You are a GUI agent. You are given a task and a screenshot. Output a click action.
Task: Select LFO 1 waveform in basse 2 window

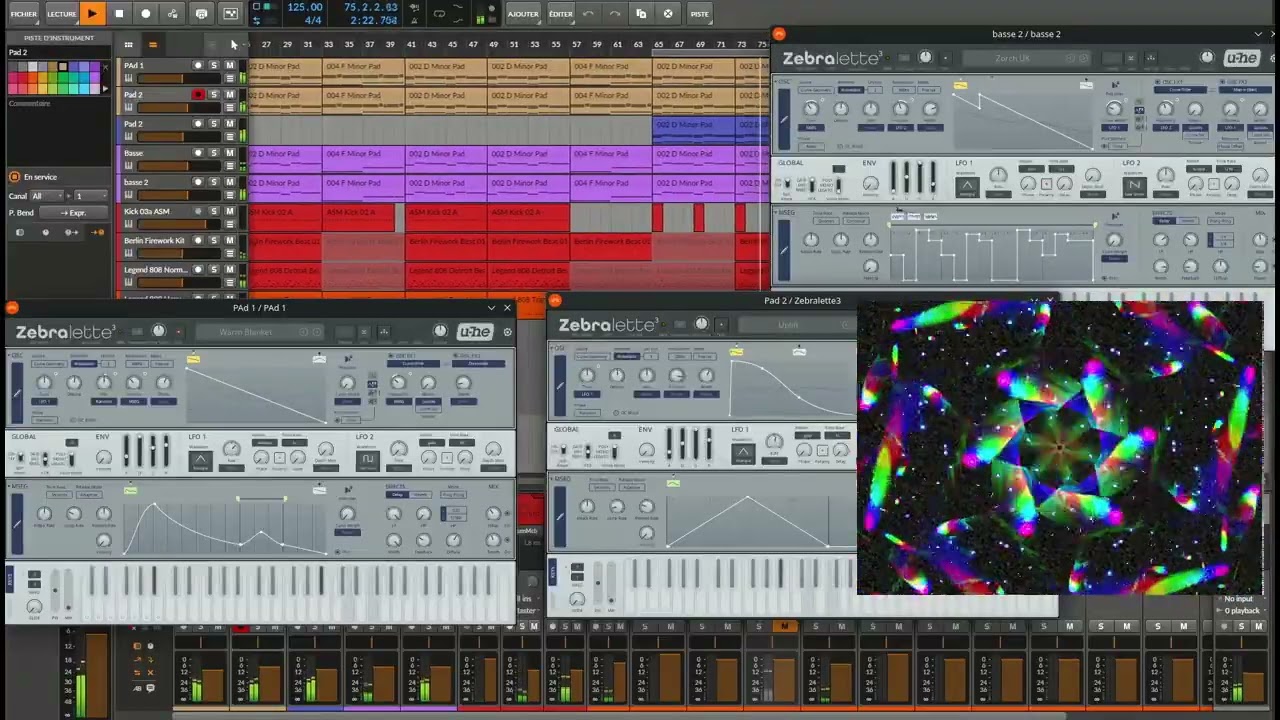966,186
